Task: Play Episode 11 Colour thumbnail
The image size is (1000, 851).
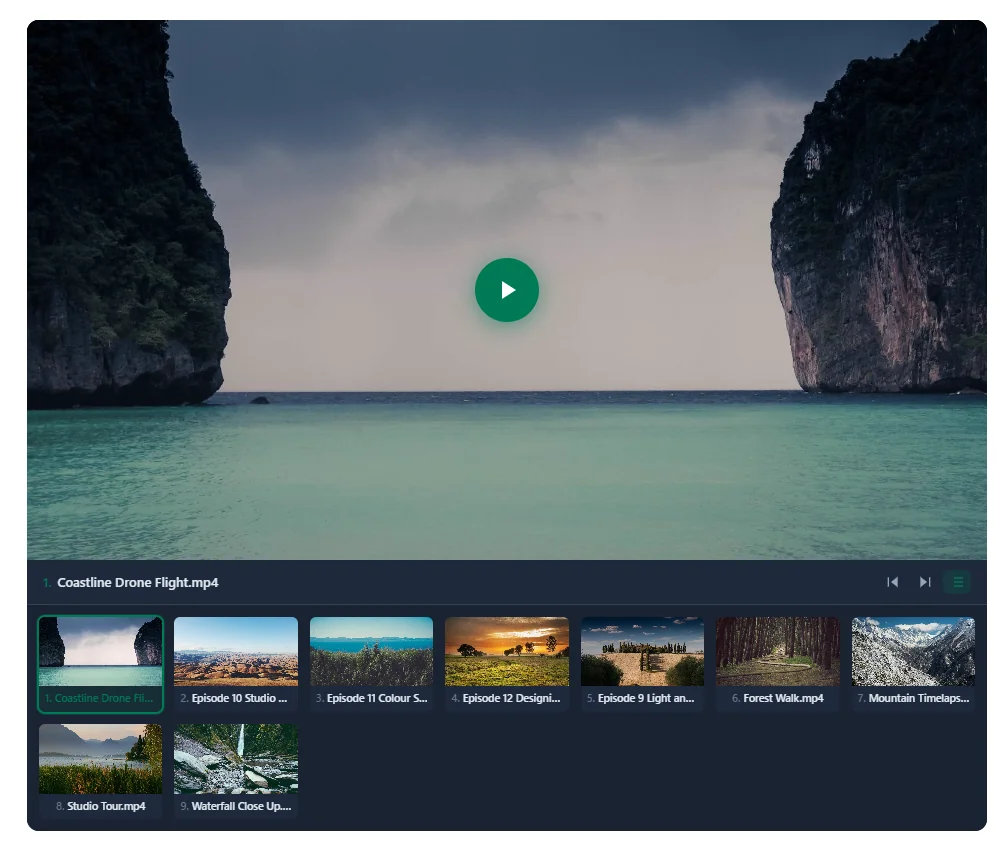Action: click(x=371, y=663)
